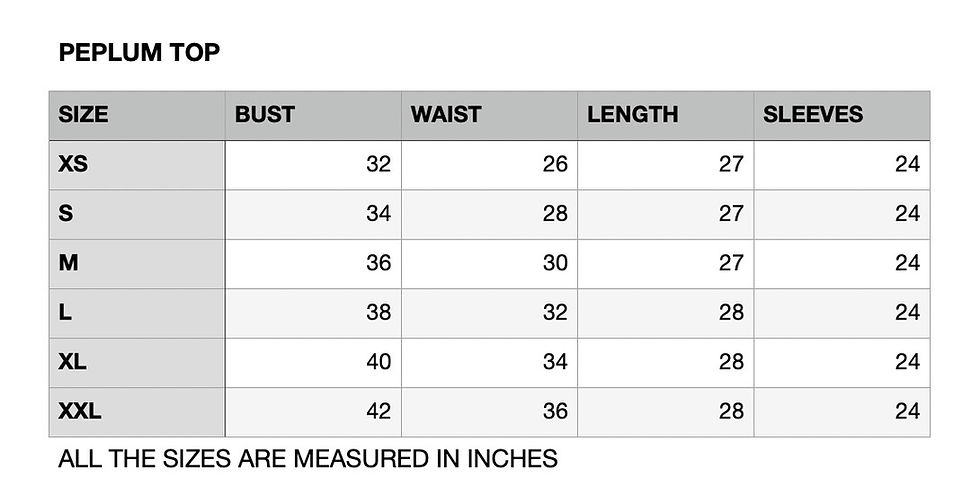Viewport: 980px width, 504px height.
Task: Click the SLEEVES column header
Action: coord(812,114)
